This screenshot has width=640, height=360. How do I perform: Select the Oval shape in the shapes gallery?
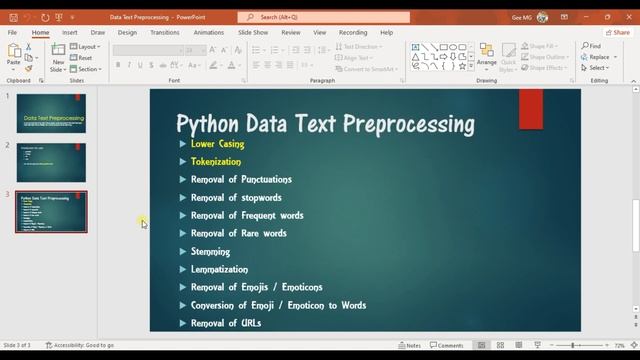453,47
